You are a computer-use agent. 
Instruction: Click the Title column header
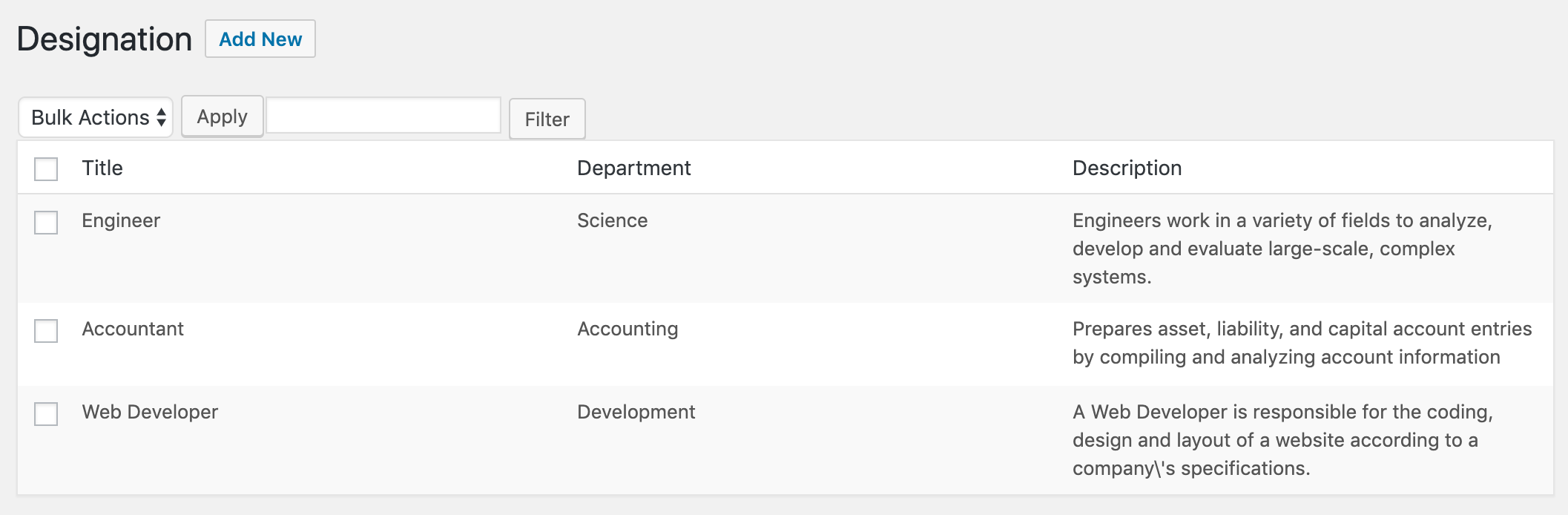pyautogui.click(x=102, y=168)
